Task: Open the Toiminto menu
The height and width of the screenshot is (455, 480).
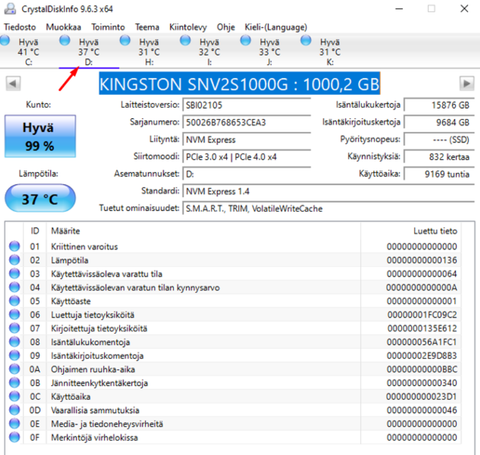Action: pos(108,27)
